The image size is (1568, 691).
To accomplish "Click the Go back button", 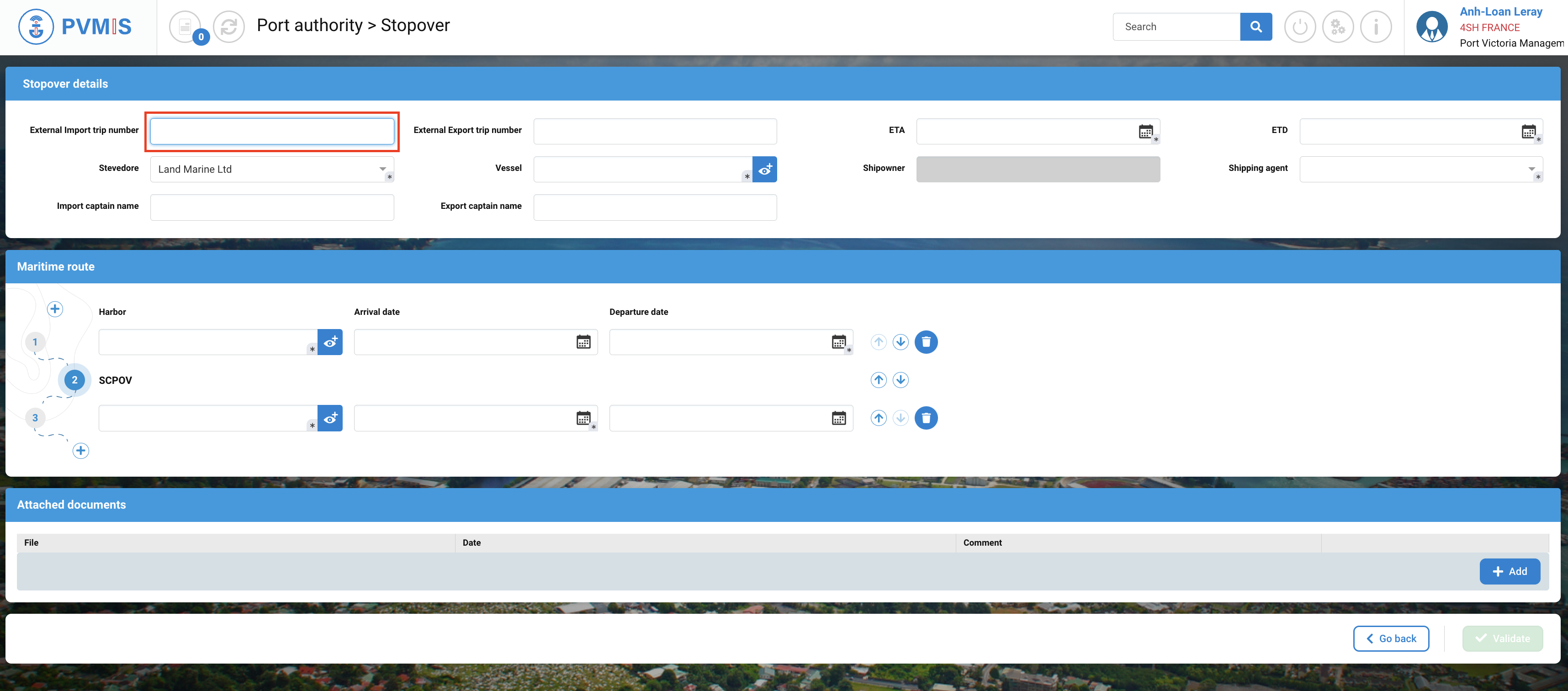I will [x=1391, y=638].
